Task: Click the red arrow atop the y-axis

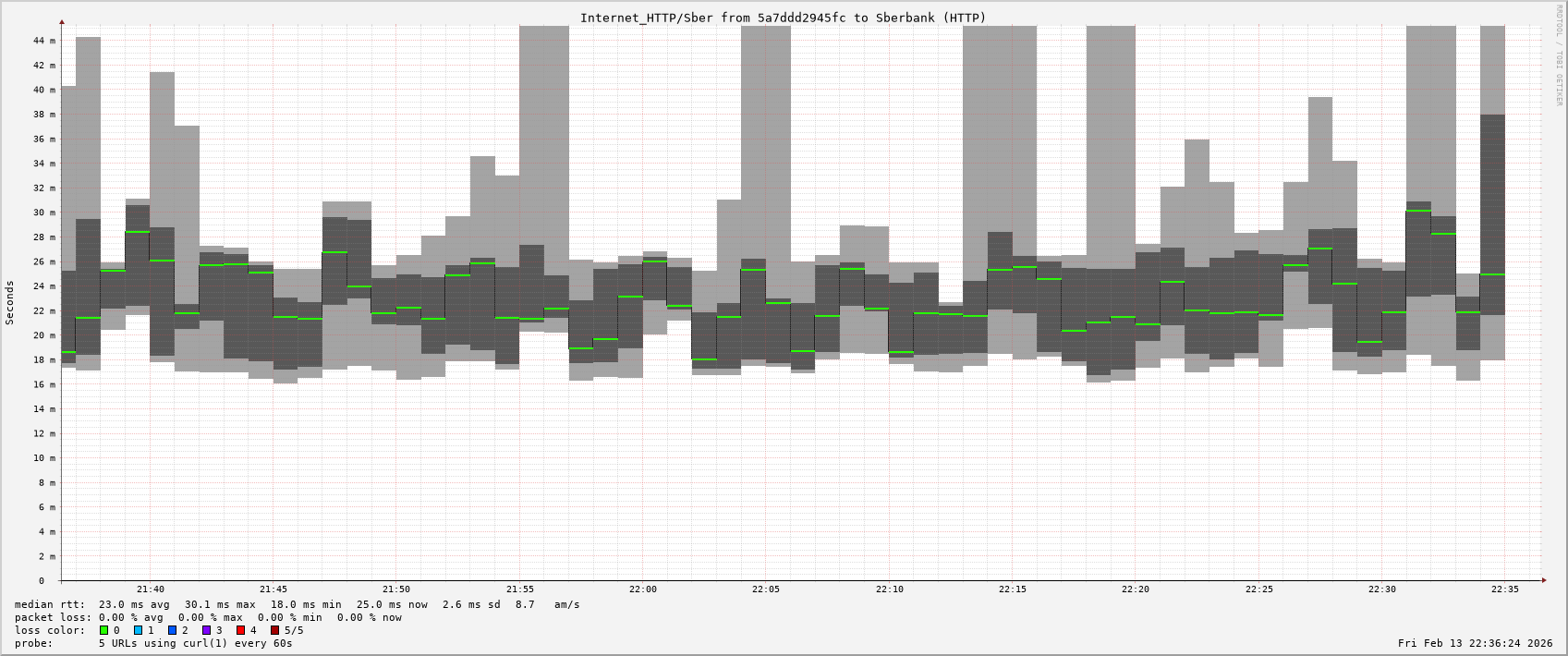Action: tap(62, 21)
